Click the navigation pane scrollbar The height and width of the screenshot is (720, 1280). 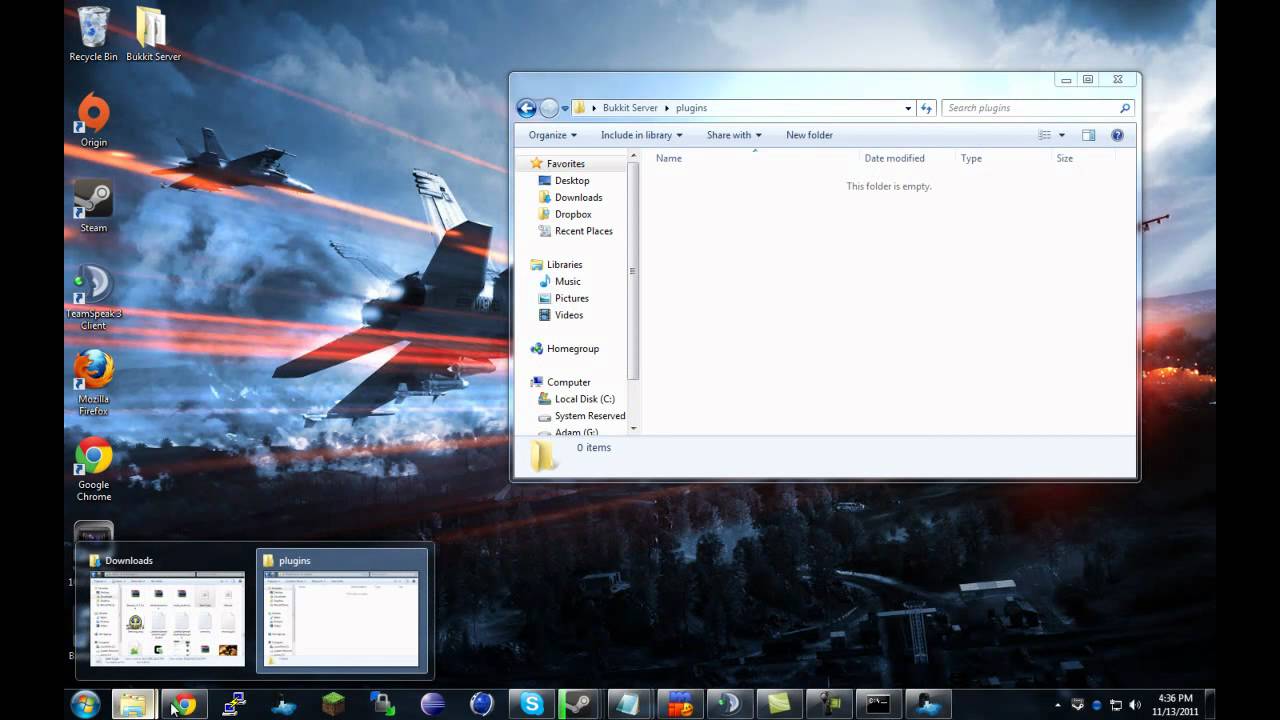pyautogui.click(x=633, y=270)
